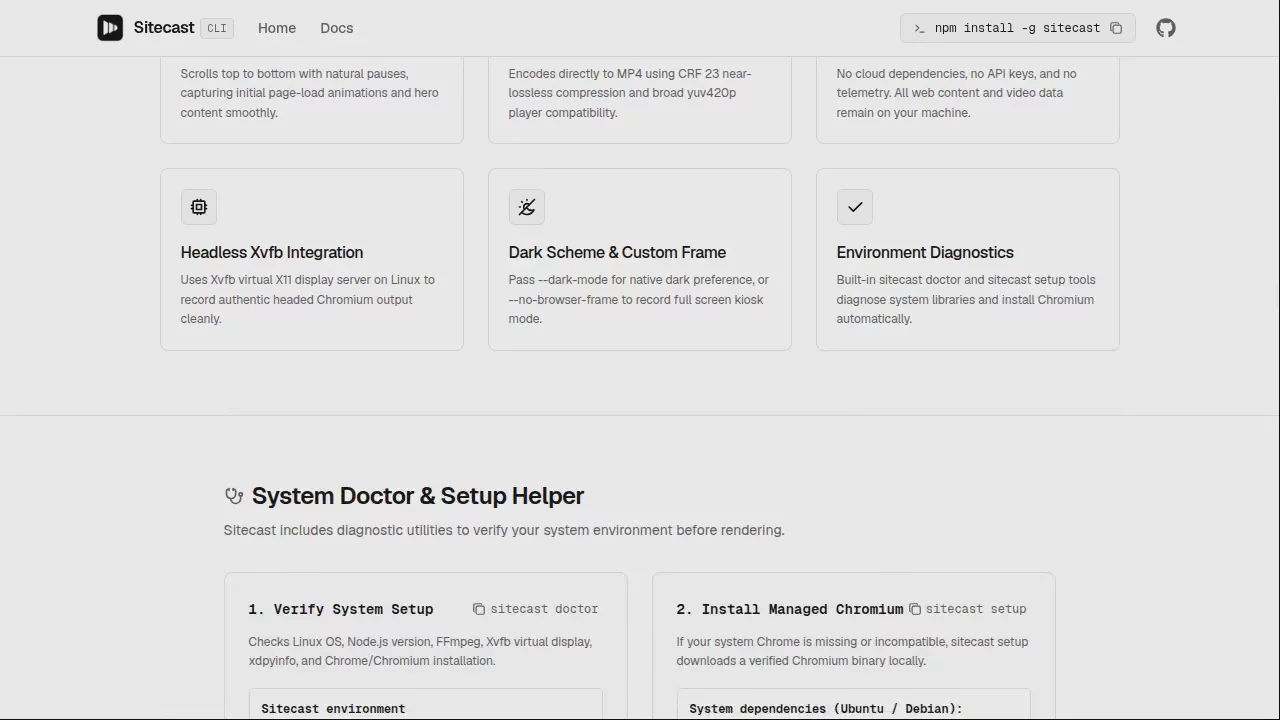Click the npm install -g sitecast command box
Image resolution: width=1280 pixels, height=720 pixels.
point(1018,28)
